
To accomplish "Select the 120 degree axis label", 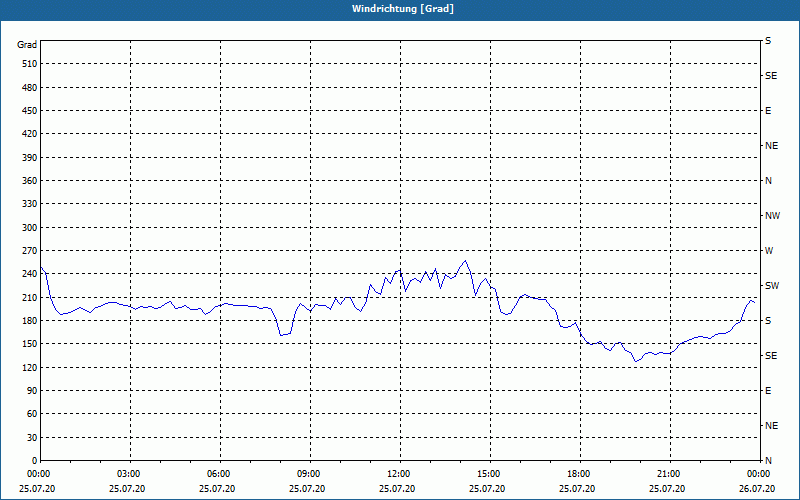I will point(30,367).
